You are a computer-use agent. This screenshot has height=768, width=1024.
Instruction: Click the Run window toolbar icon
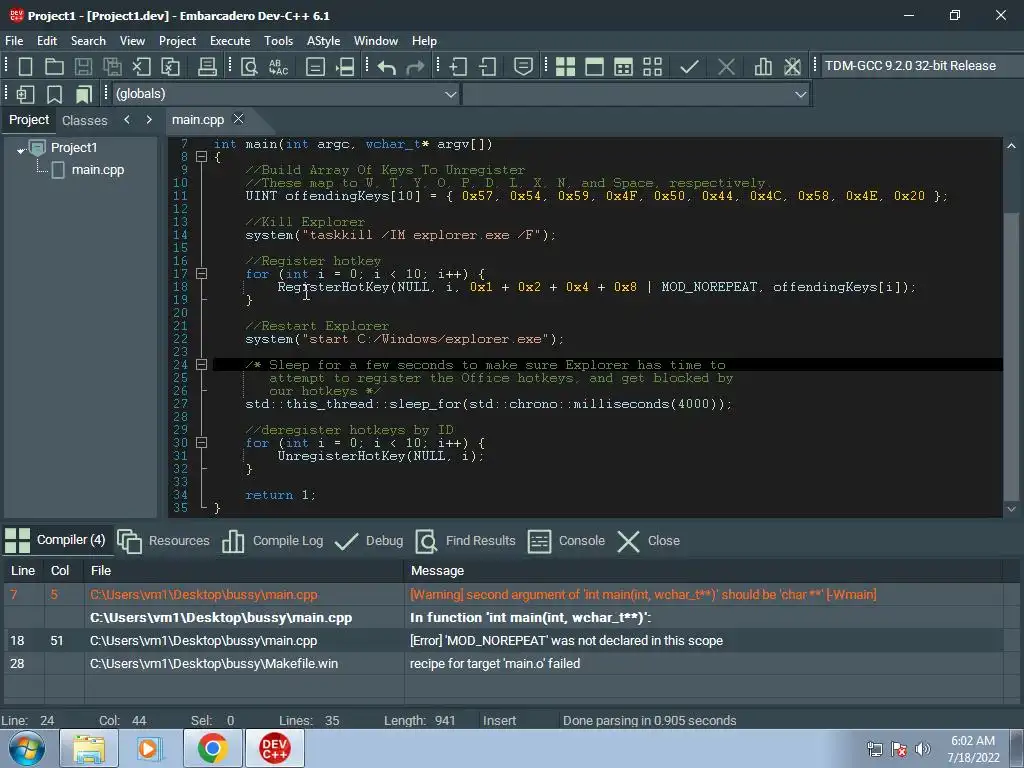(594, 67)
